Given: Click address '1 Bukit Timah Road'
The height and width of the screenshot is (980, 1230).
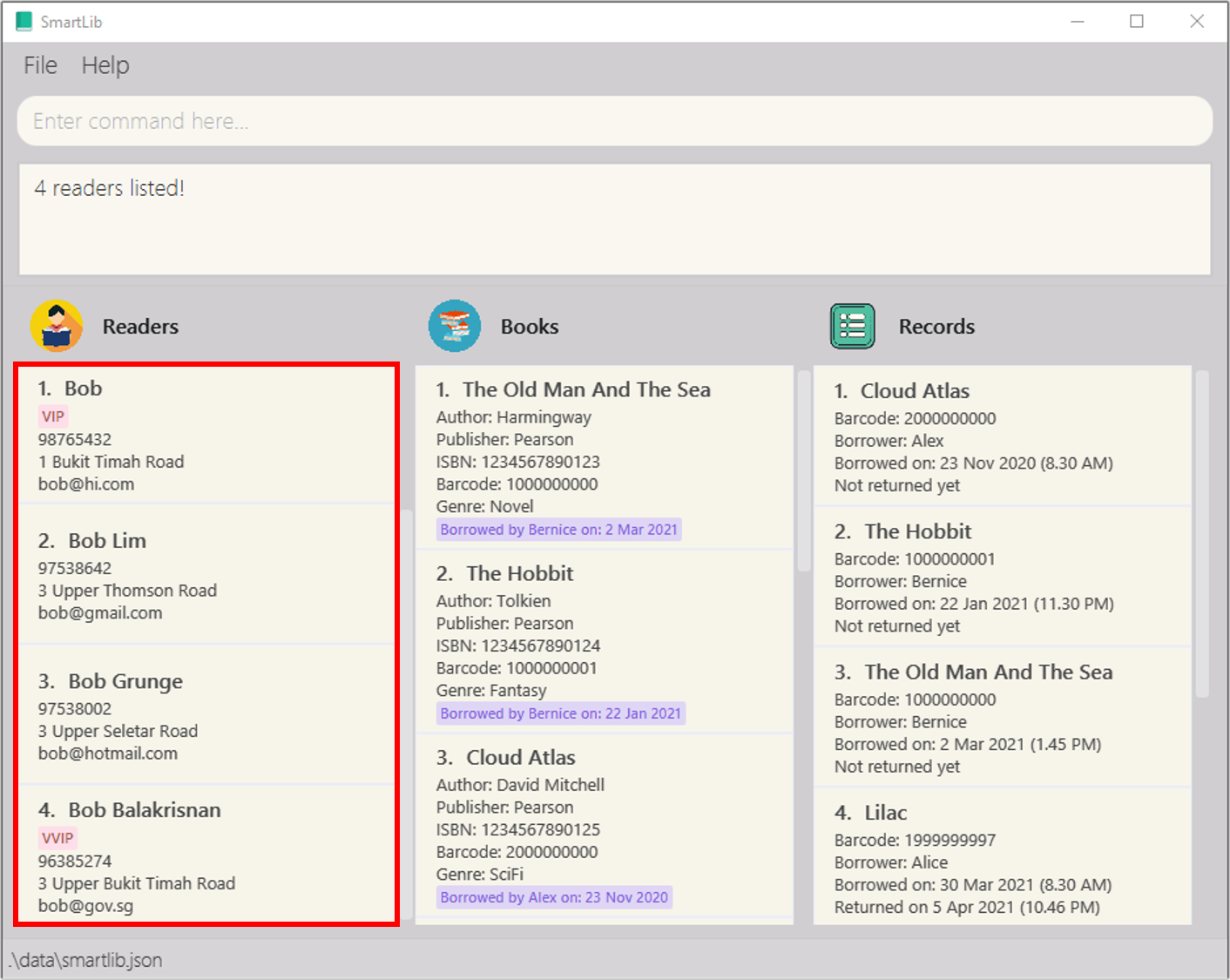Looking at the screenshot, I should point(112,462).
